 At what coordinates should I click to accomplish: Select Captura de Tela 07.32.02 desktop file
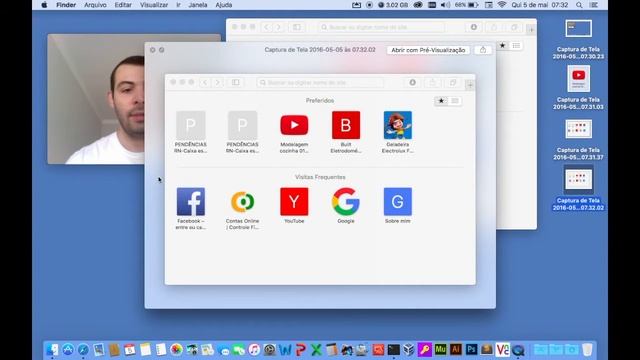tap(578, 189)
